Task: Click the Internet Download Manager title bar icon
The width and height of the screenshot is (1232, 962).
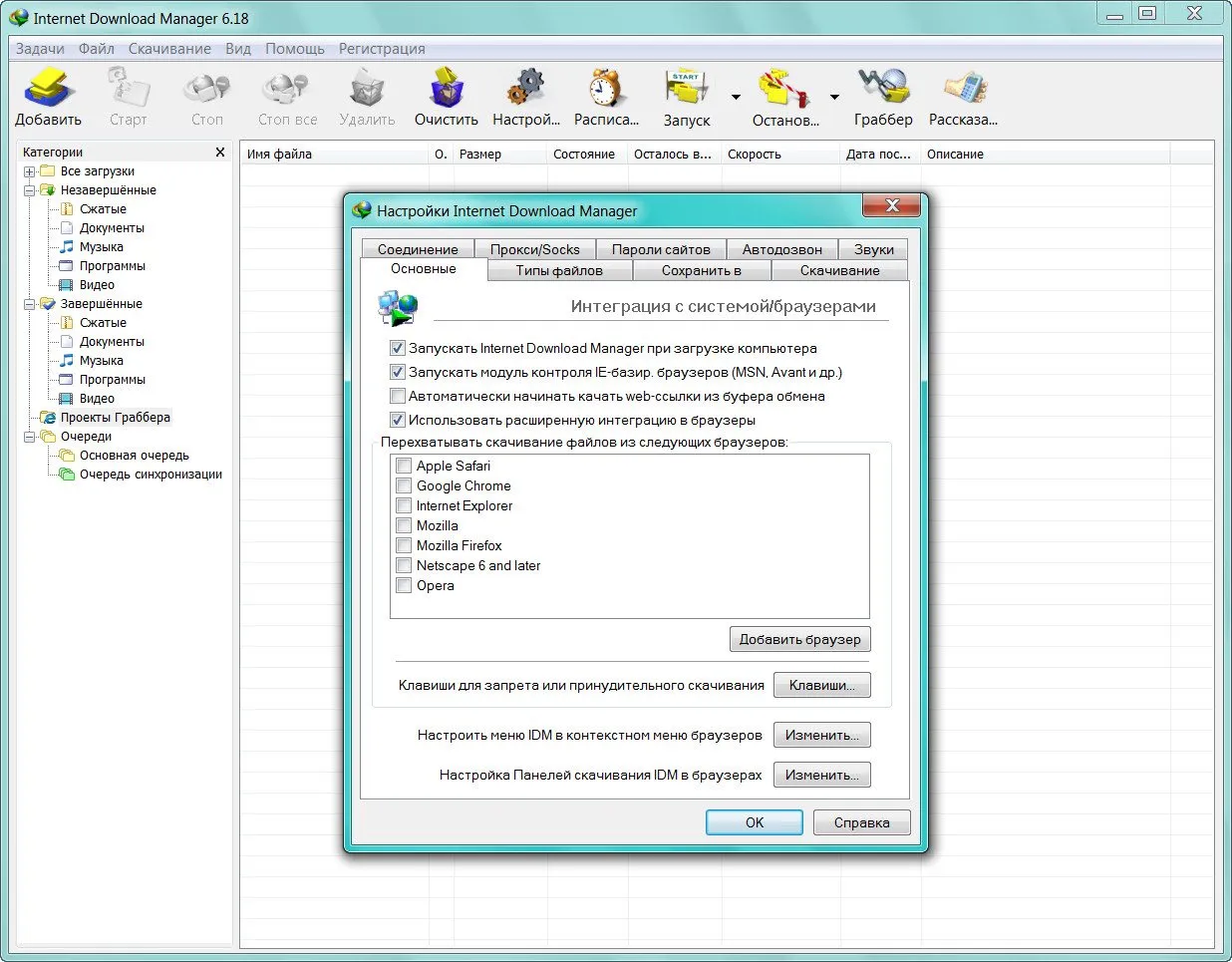Action: [x=19, y=18]
